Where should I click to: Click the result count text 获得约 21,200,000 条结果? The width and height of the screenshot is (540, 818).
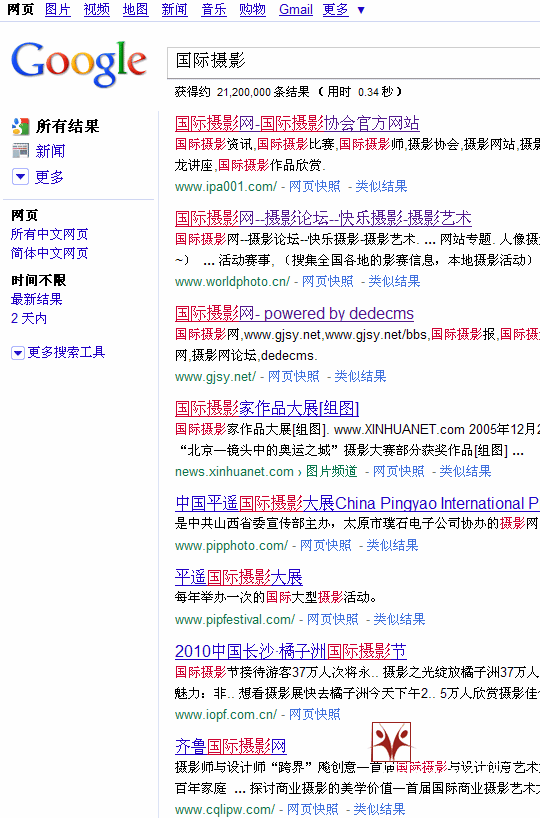coord(242,92)
